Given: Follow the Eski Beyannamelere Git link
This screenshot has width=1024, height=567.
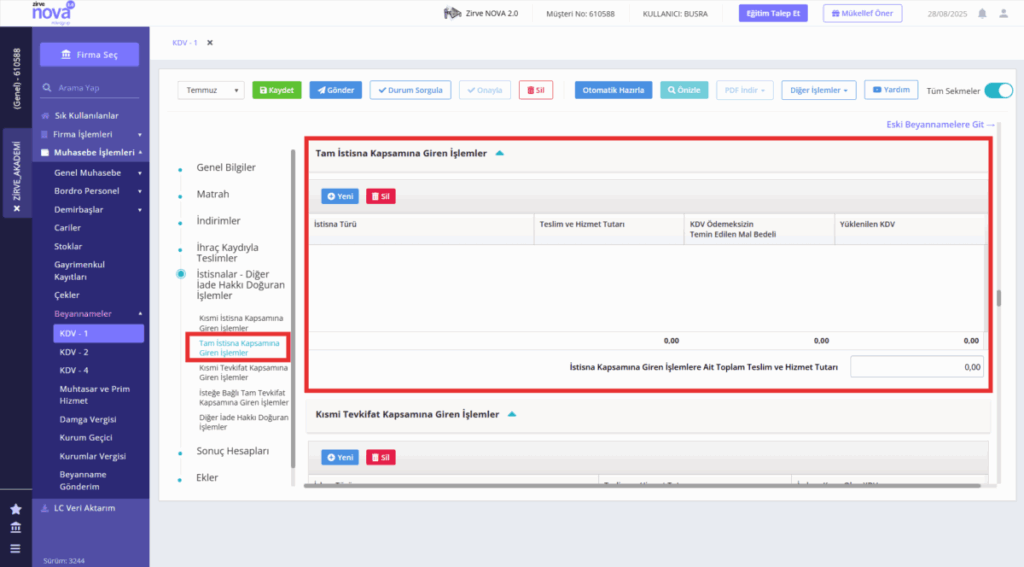Looking at the screenshot, I should coord(940,124).
